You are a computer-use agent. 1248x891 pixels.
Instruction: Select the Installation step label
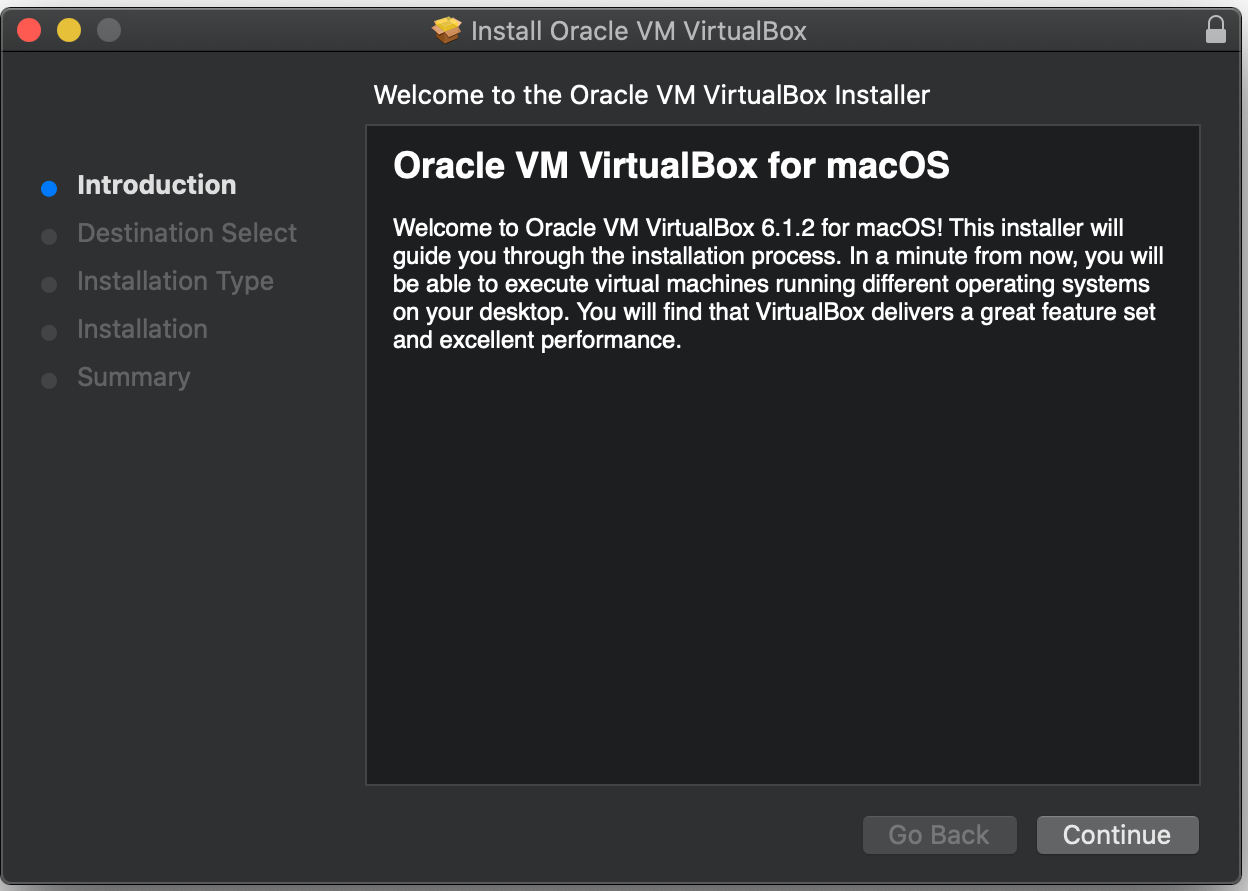(x=142, y=329)
